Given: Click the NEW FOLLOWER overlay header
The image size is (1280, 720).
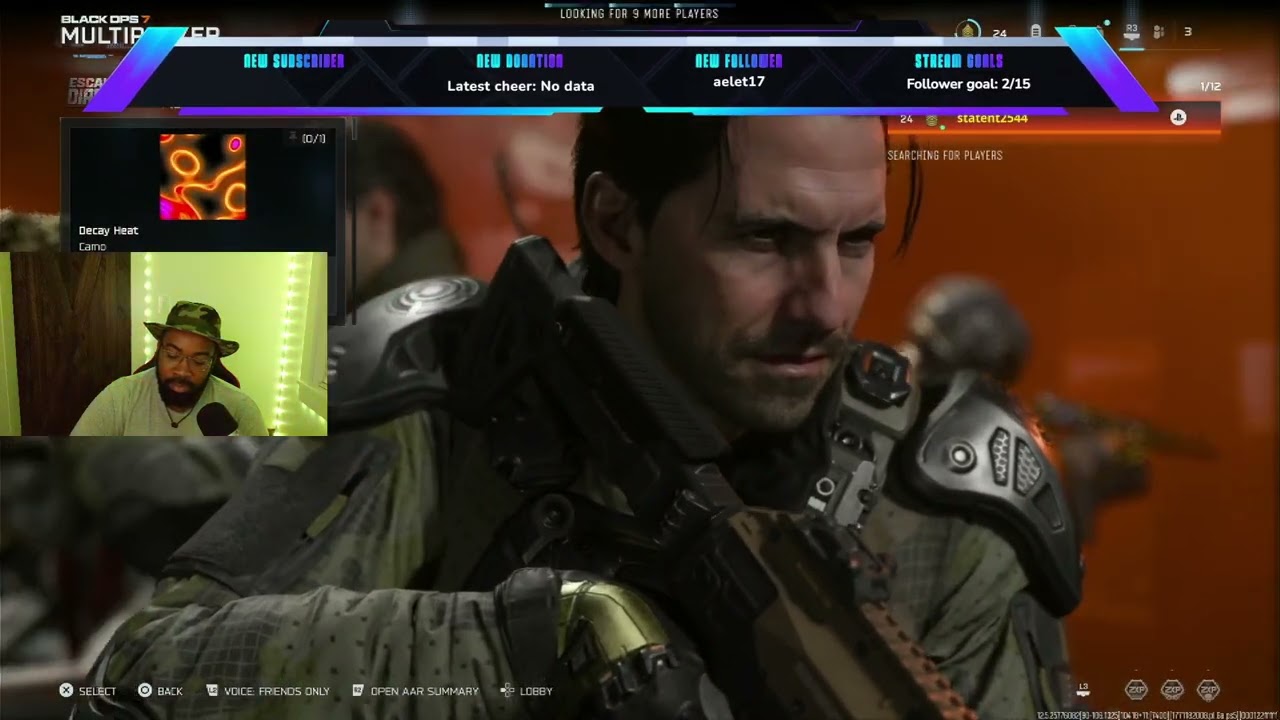Looking at the screenshot, I should point(739,61).
